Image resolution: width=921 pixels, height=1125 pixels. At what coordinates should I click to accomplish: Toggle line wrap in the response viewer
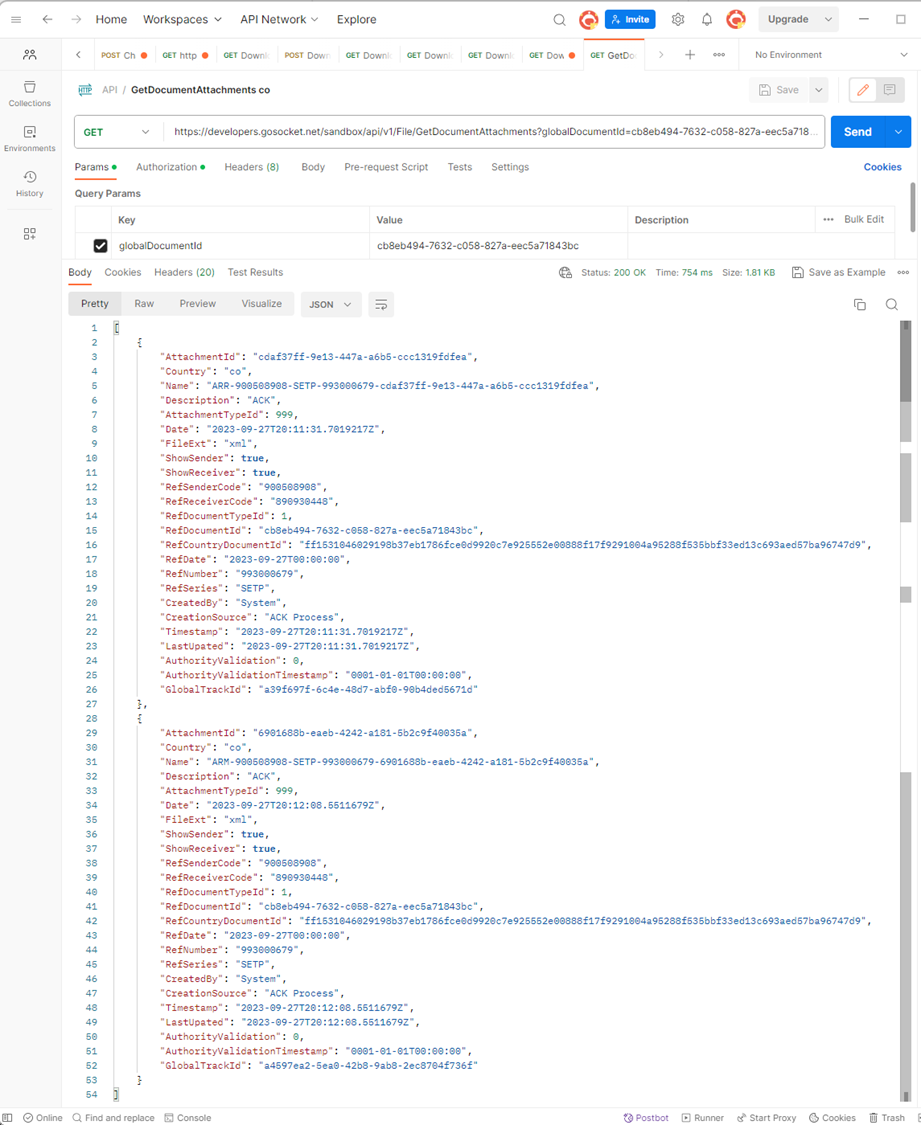(381, 304)
